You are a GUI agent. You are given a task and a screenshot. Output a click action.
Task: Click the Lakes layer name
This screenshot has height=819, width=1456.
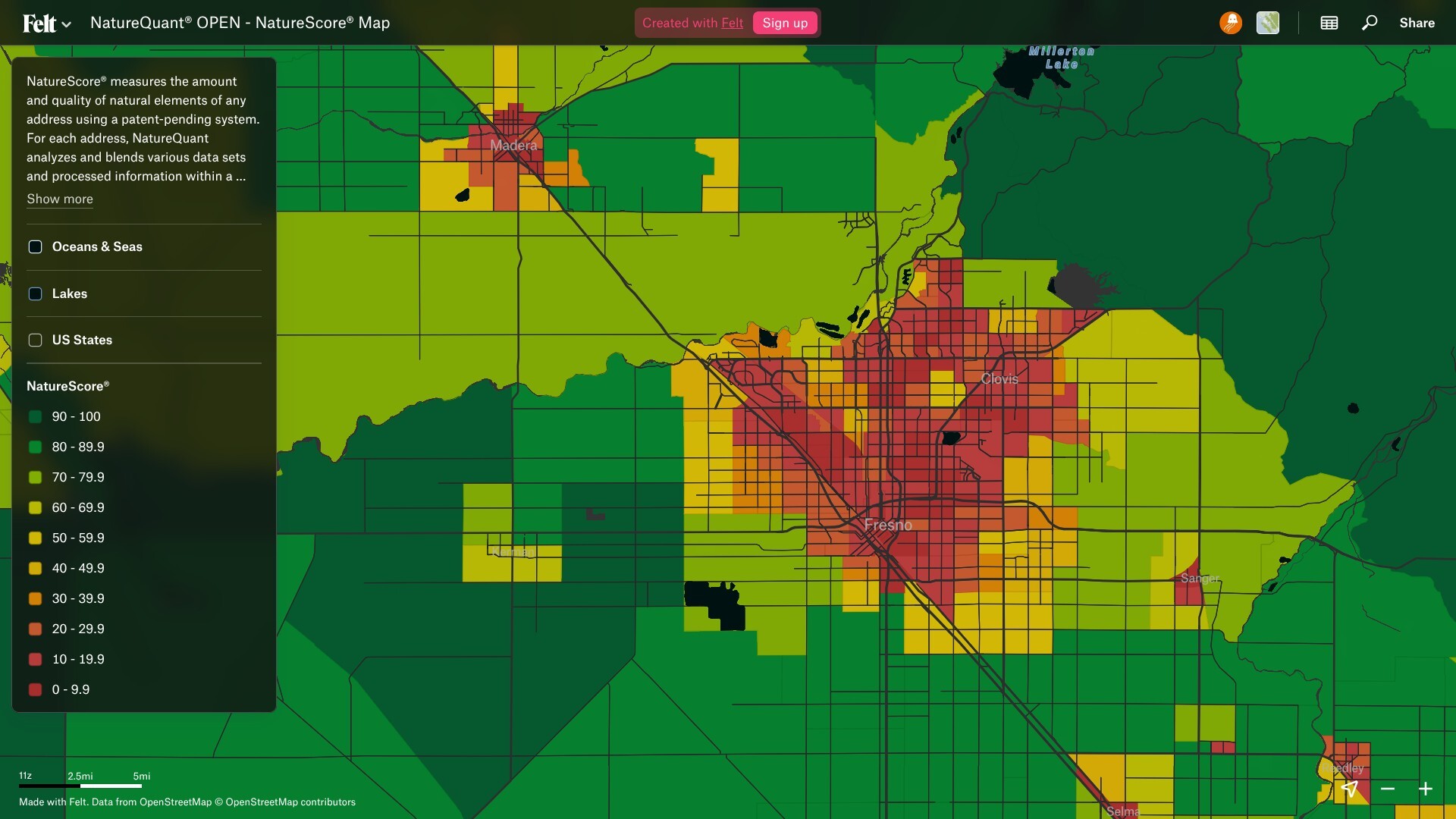(70, 293)
